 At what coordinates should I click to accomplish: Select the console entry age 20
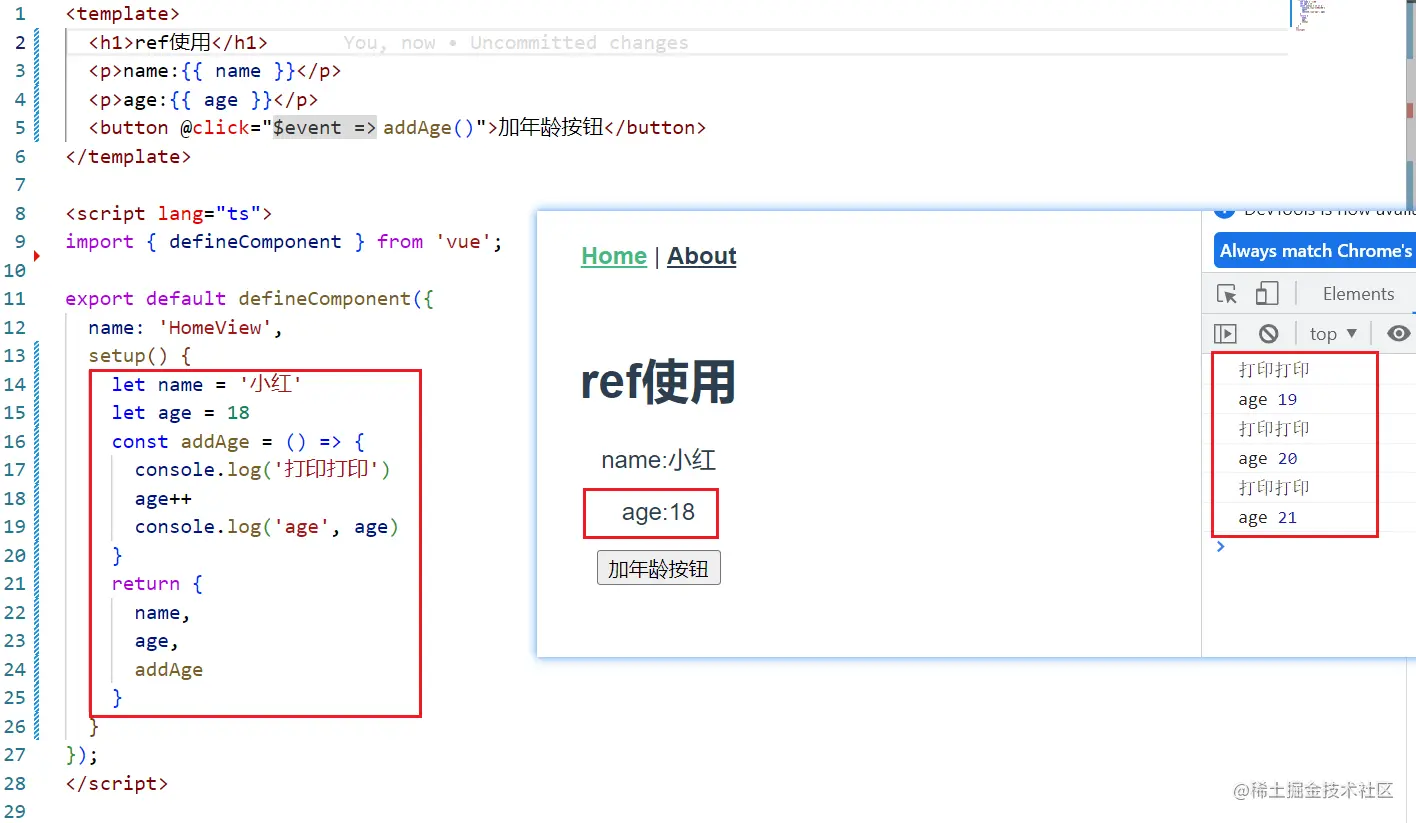1268,459
